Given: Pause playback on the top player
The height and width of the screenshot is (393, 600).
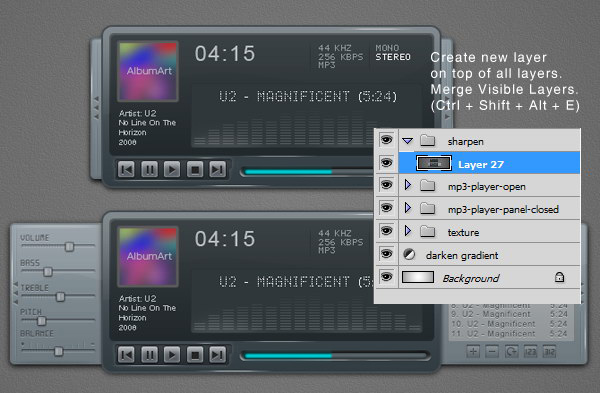Looking at the screenshot, I should pyautogui.click(x=149, y=170).
